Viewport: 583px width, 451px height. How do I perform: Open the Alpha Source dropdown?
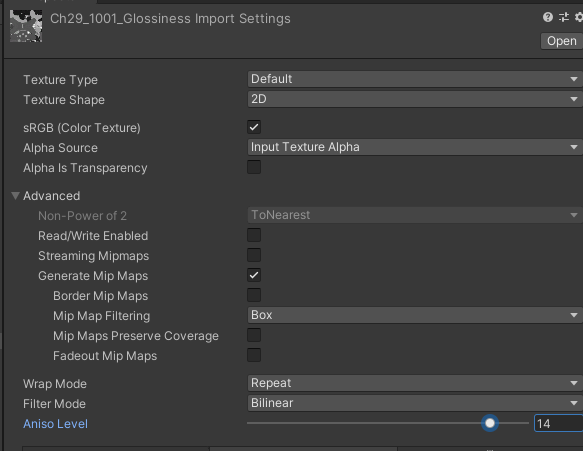pos(415,147)
